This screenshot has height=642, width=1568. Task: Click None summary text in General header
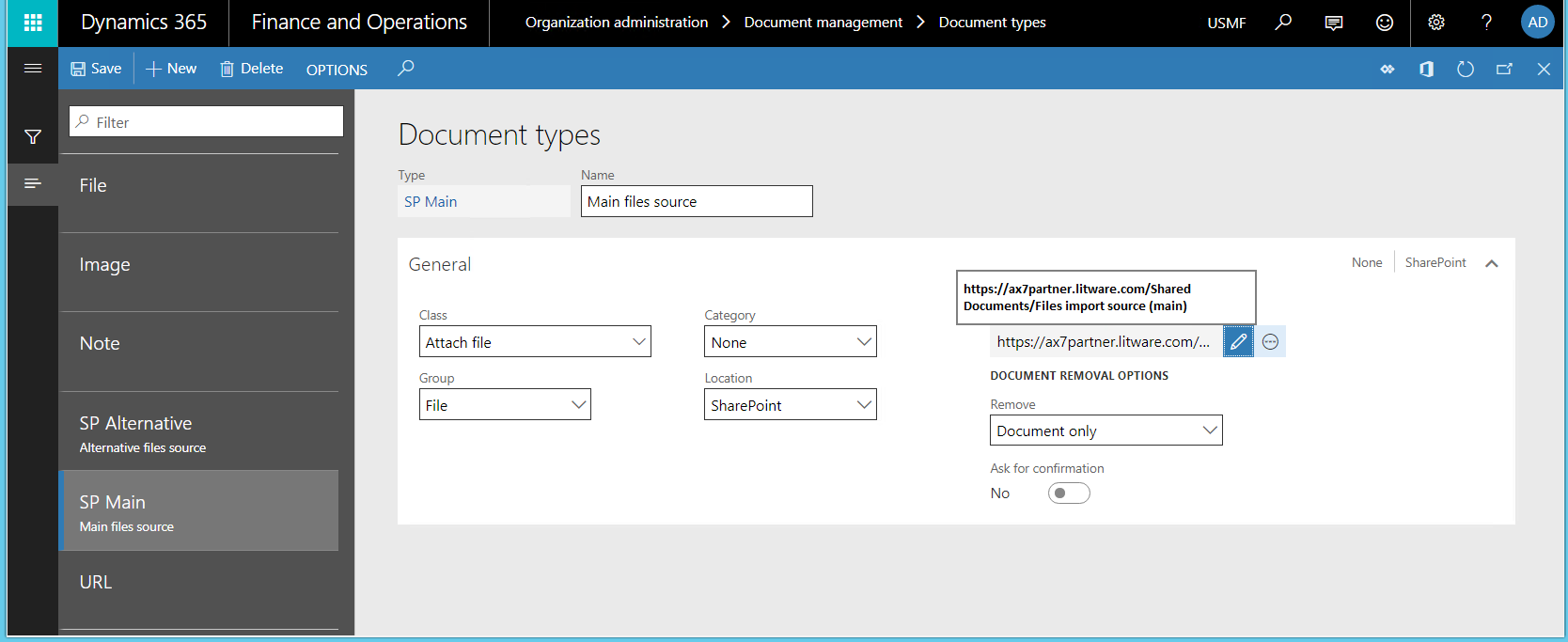1367,263
